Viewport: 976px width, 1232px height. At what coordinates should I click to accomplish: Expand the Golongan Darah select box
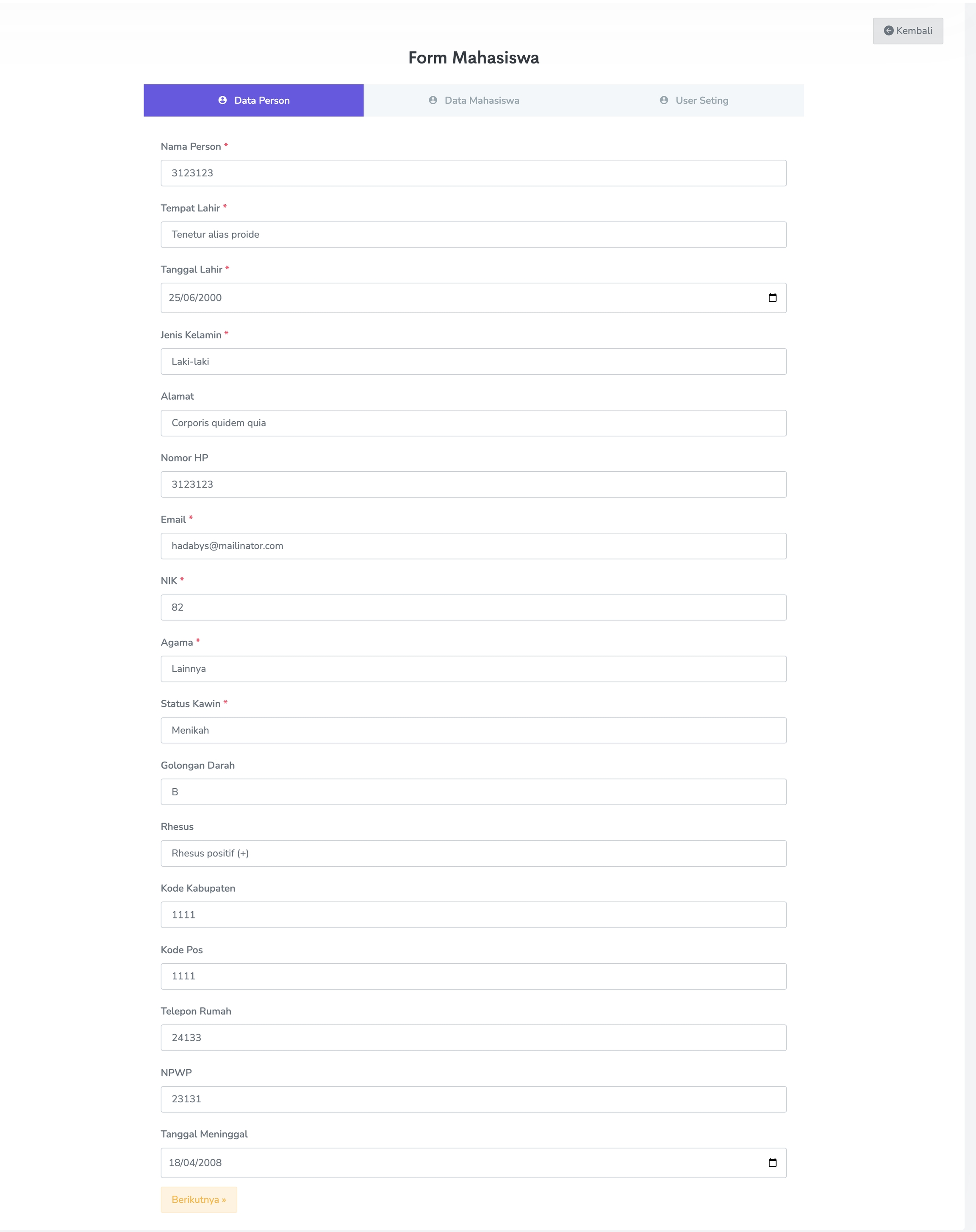pos(473,792)
